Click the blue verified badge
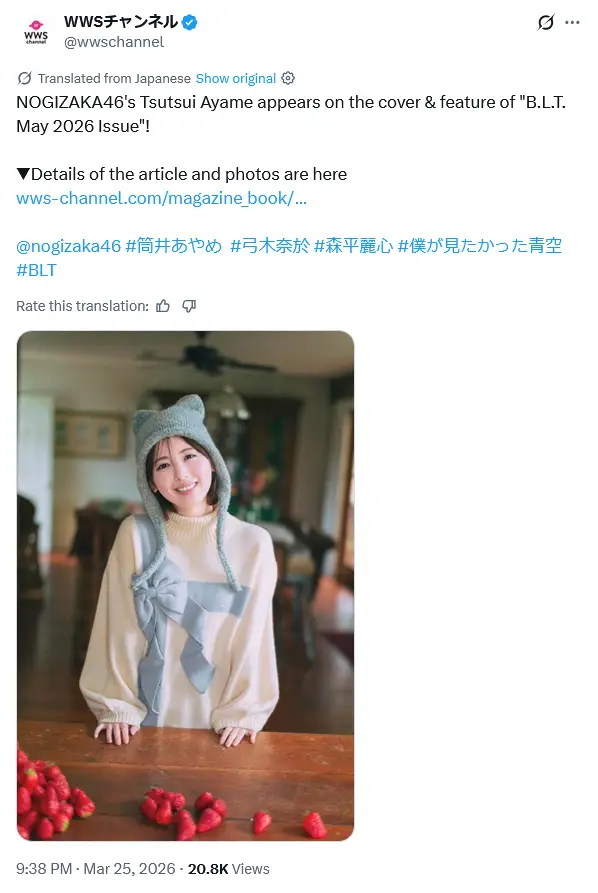The image size is (598, 893). pyautogui.click(x=189, y=22)
